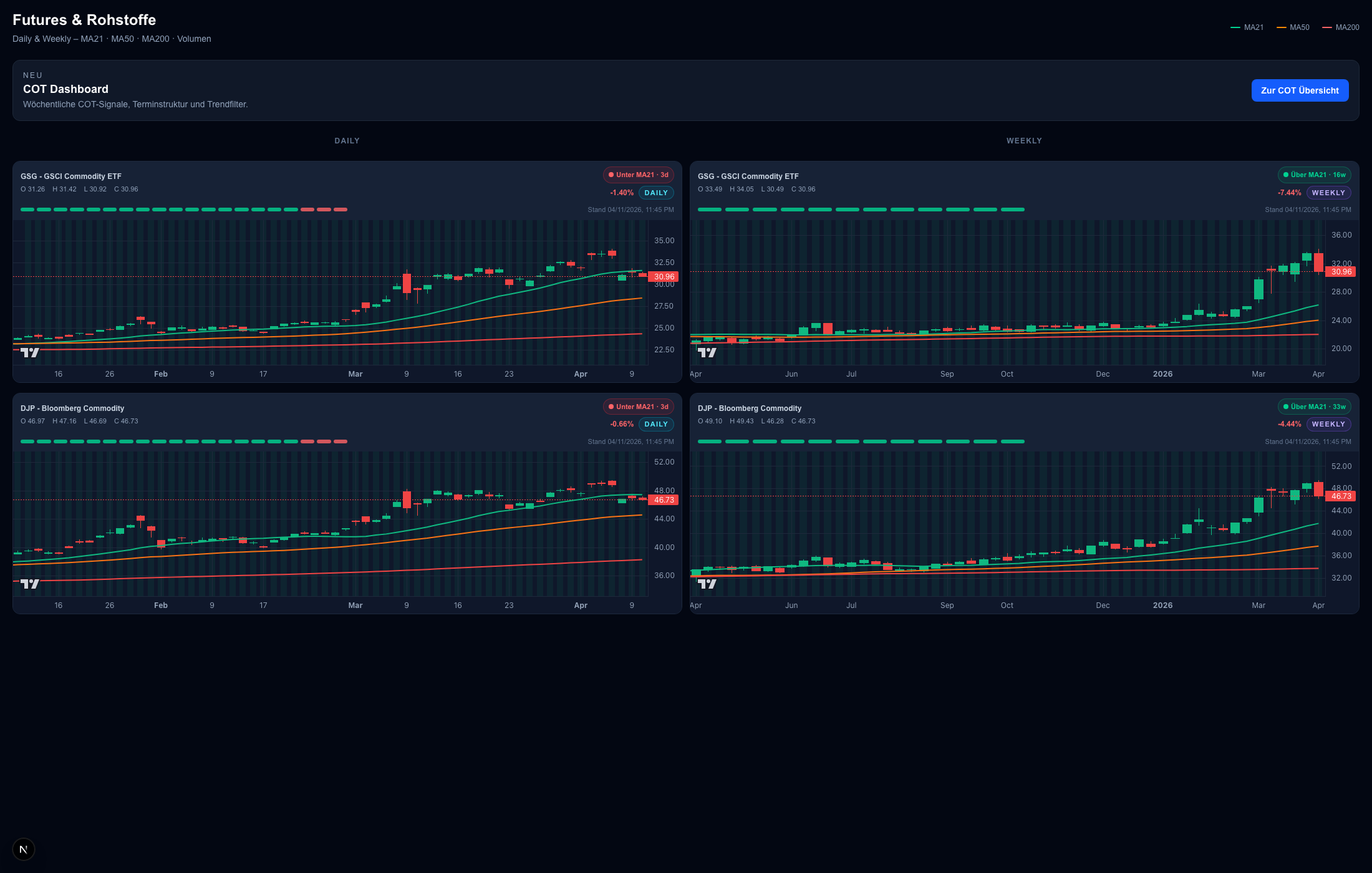Click the 30.96 price label on GSG weekly chart
Screen dimensions: 1372x873
1341,271
